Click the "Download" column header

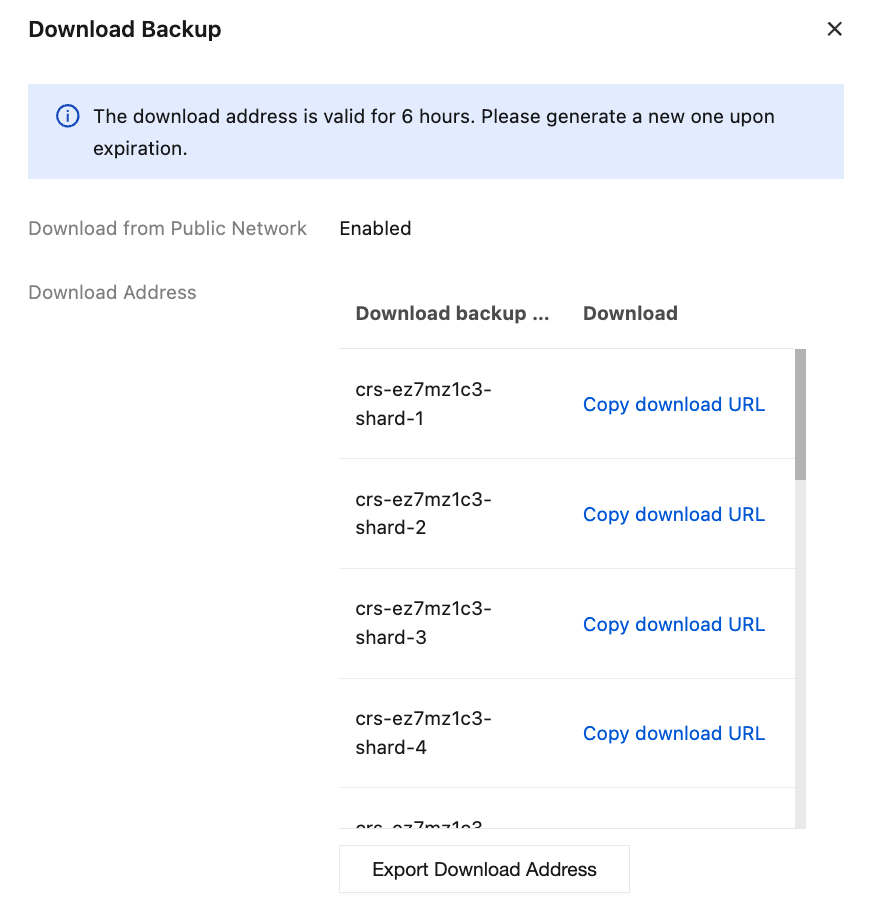630,313
